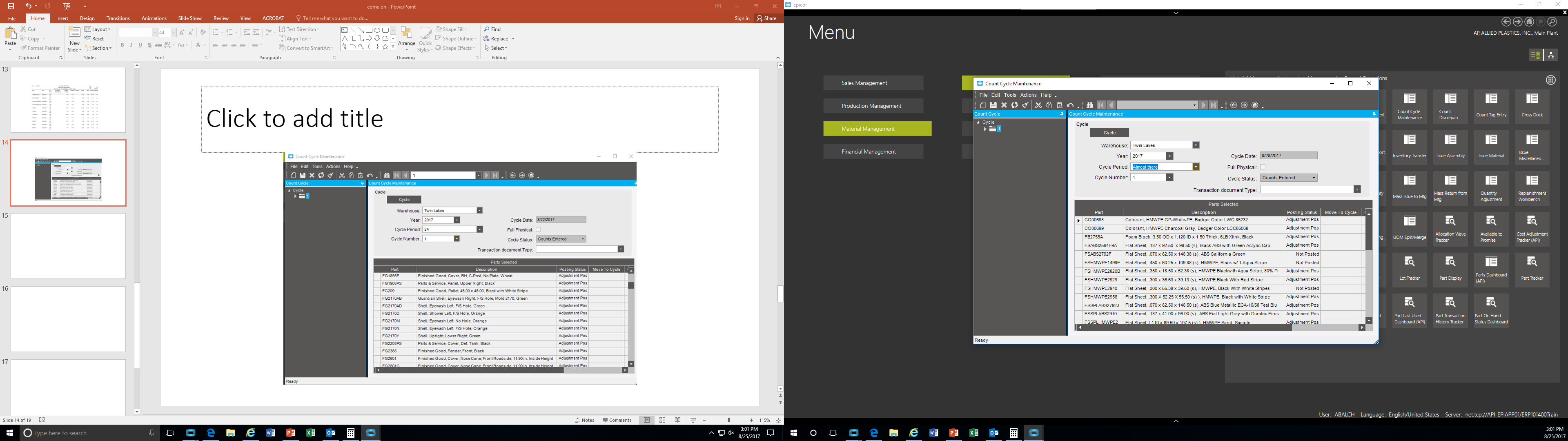This screenshot has width=1568, height=441.
Task: Open Count Tag Entry tile in Epicor menu
Action: (x=1491, y=106)
